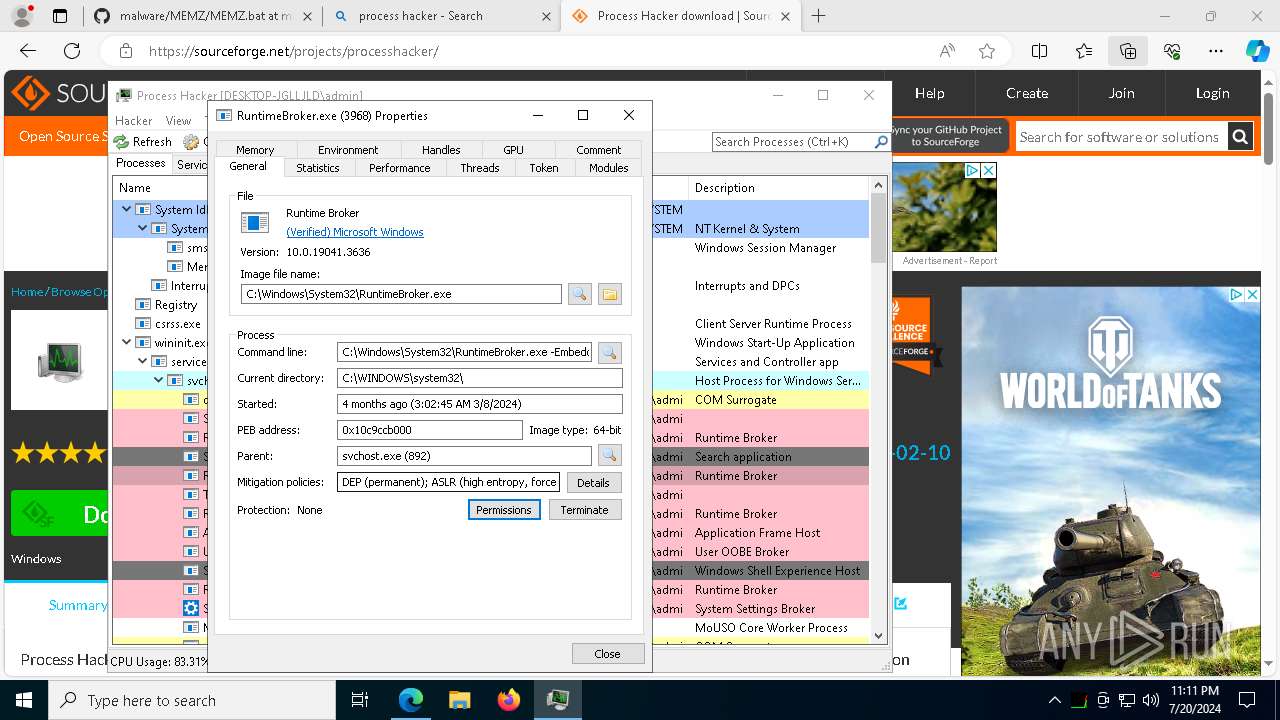Open Modules tab

click(x=608, y=168)
